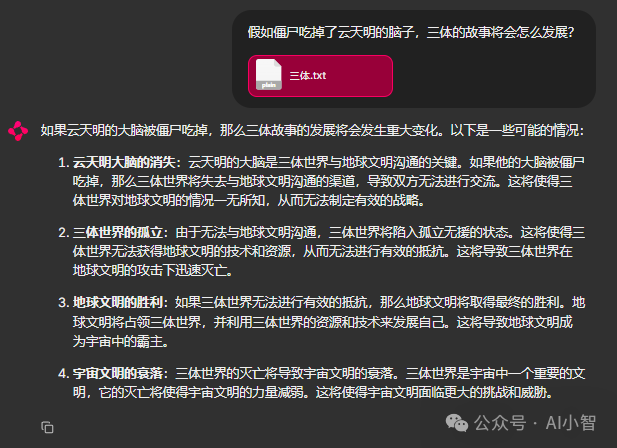Click the list number 4 marker
This screenshot has width=617, height=448.
(x=64, y=373)
